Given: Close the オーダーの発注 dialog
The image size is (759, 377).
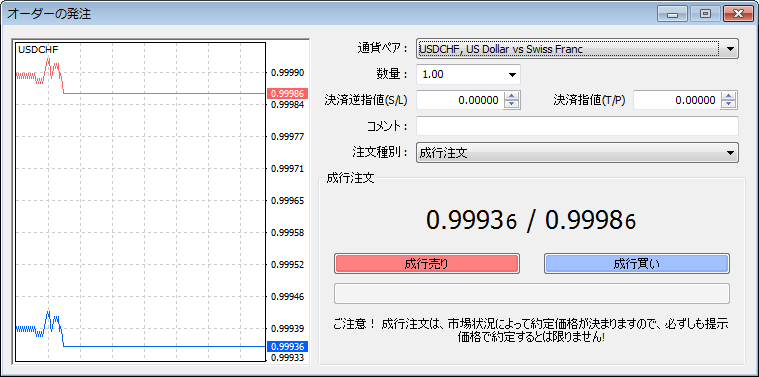Looking at the screenshot, I should click(738, 14).
